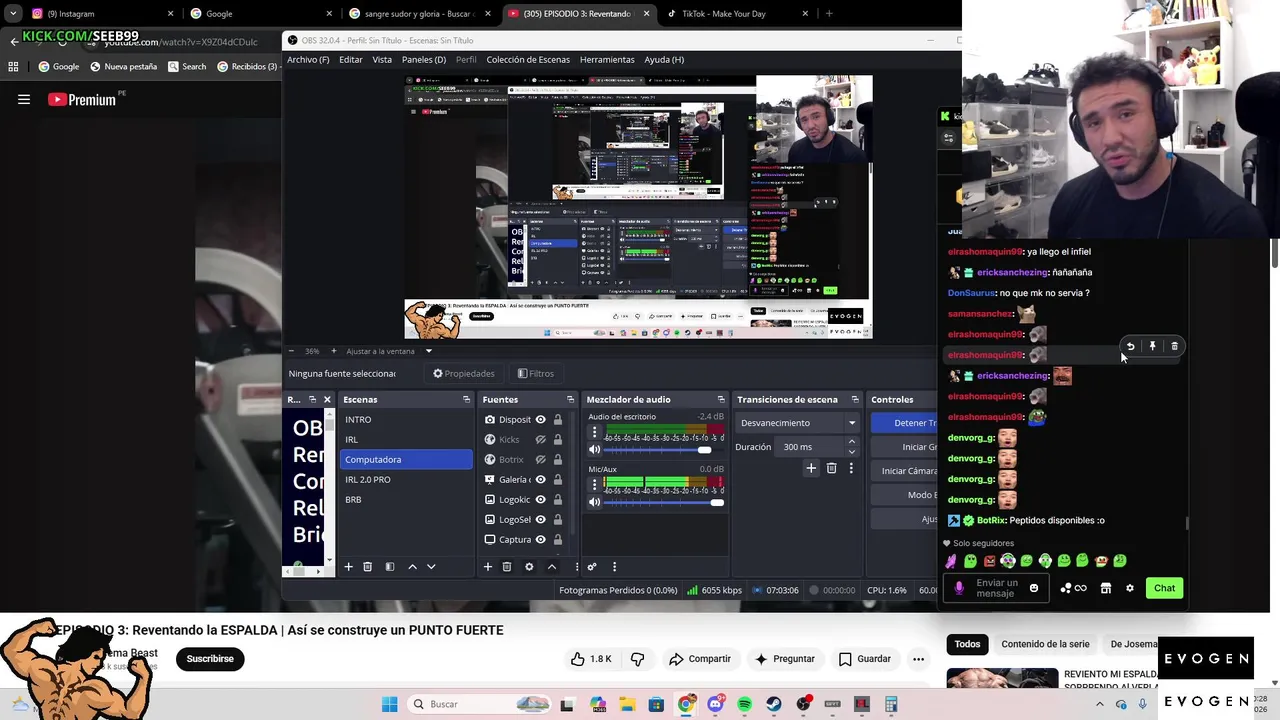The height and width of the screenshot is (720, 1280).
Task: Open scene filters icon in Escenas toolbar
Action: (x=389, y=567)
